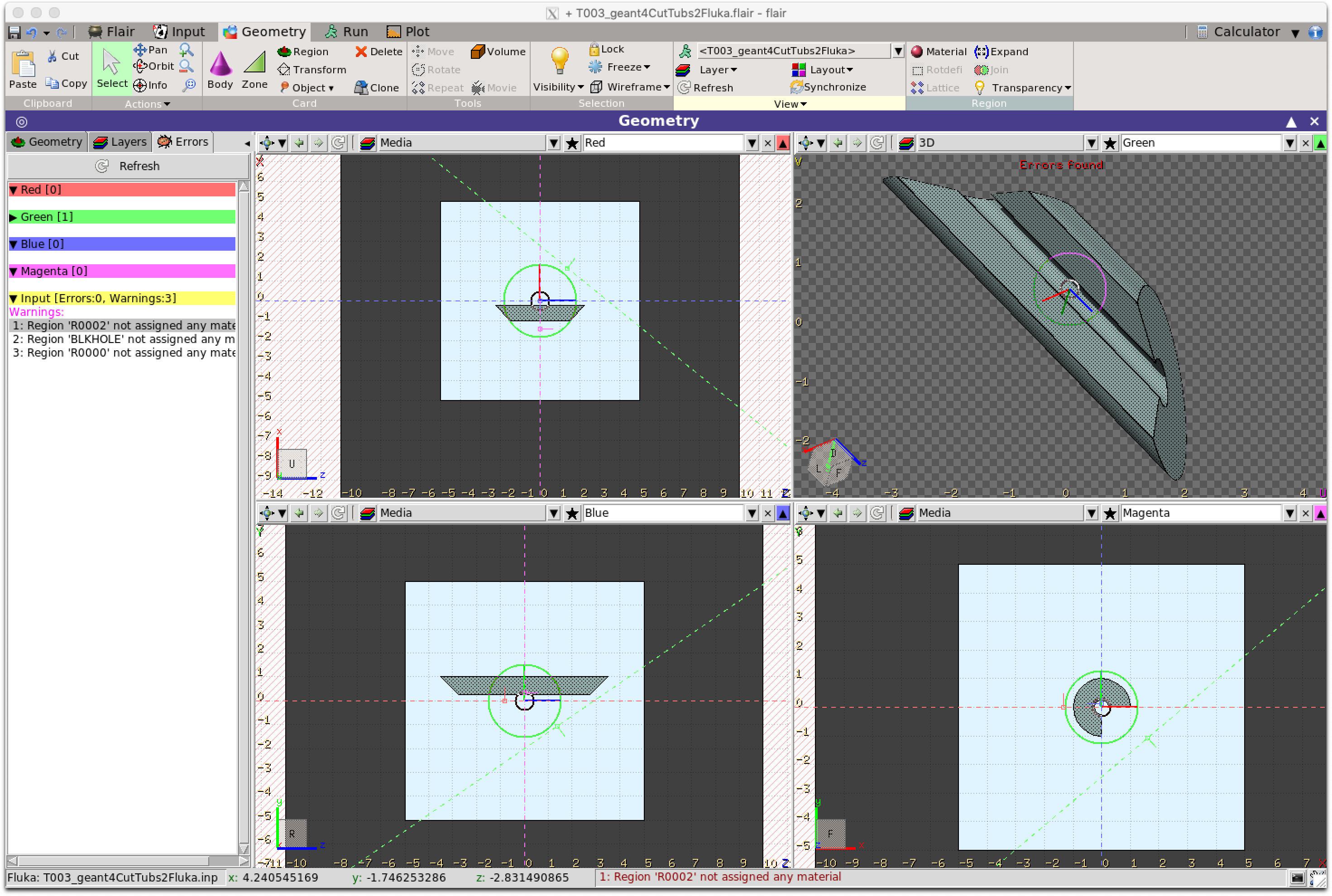Switch to the Input tab
Viewport: 1332px width, 896px height.
[x=179, y=31]
